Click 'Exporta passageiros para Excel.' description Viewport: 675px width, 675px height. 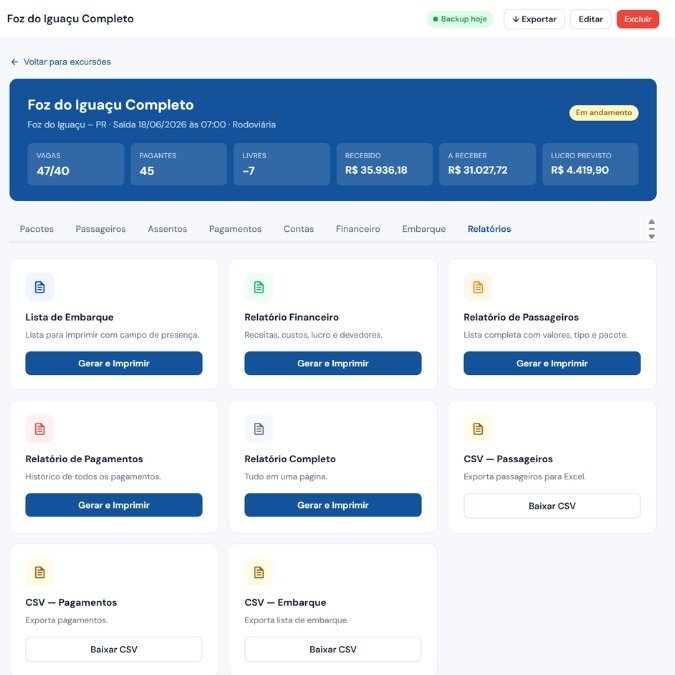(x=525, y=477)
